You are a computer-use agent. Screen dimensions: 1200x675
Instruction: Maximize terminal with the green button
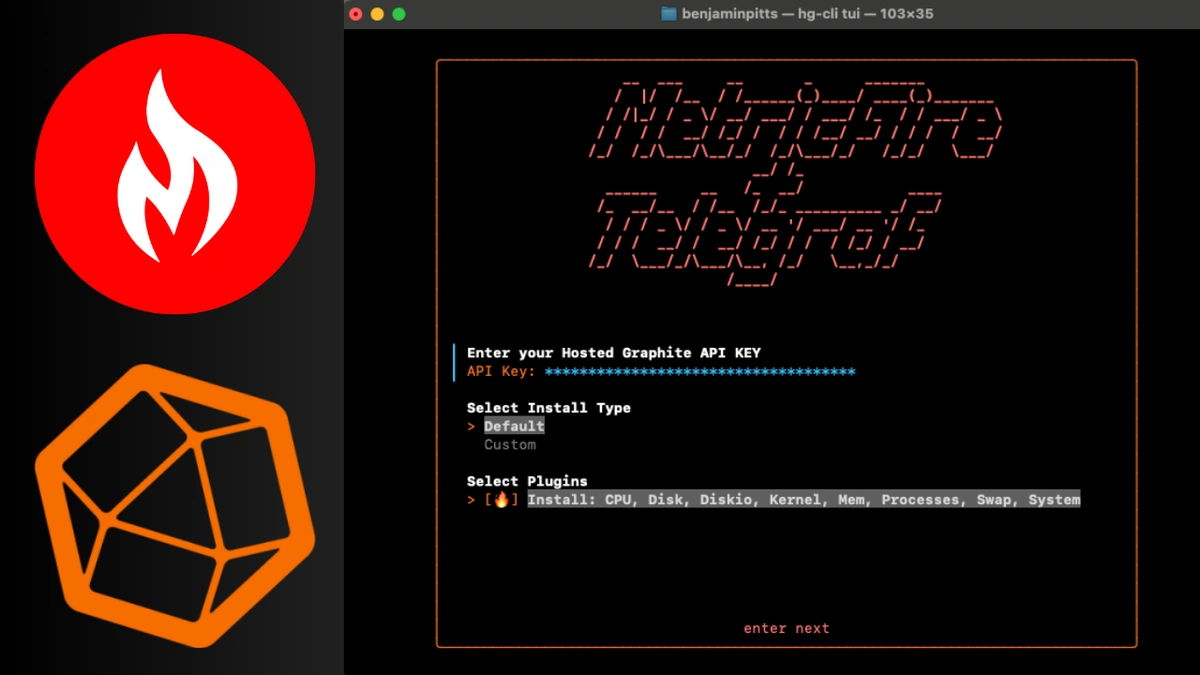[x=399, y=14]
